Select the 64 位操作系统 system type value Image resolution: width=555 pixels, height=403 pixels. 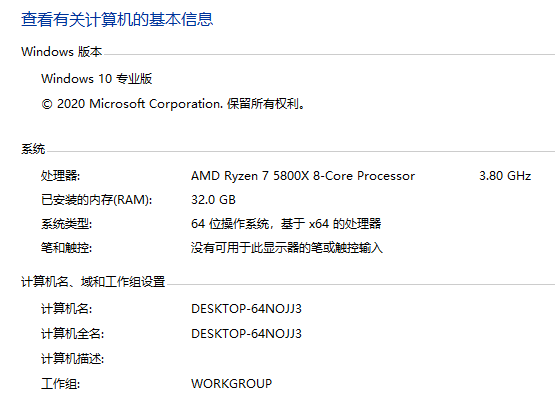coord(286,224)
